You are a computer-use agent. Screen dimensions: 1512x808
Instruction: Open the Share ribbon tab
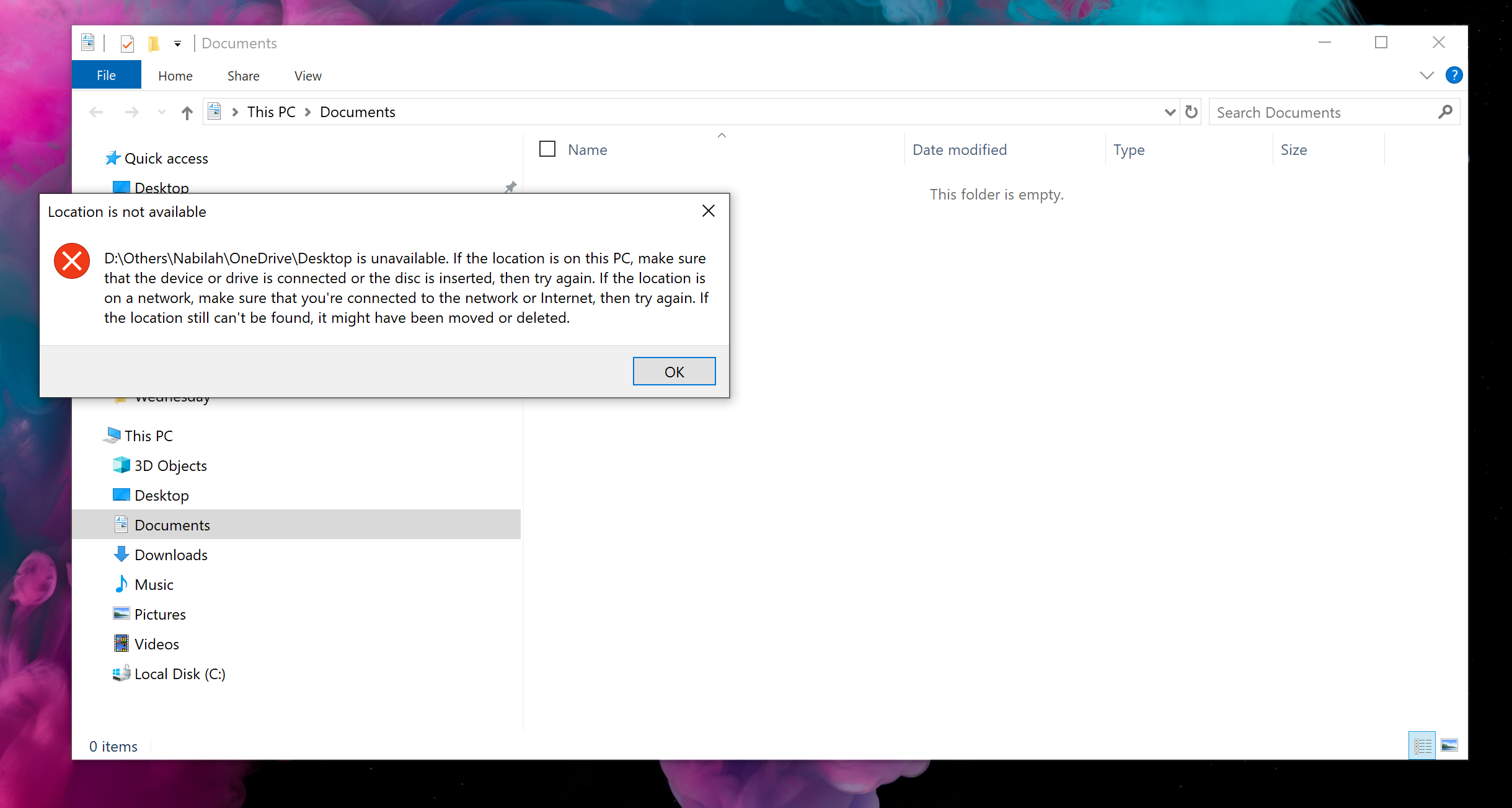click(243, 76)
